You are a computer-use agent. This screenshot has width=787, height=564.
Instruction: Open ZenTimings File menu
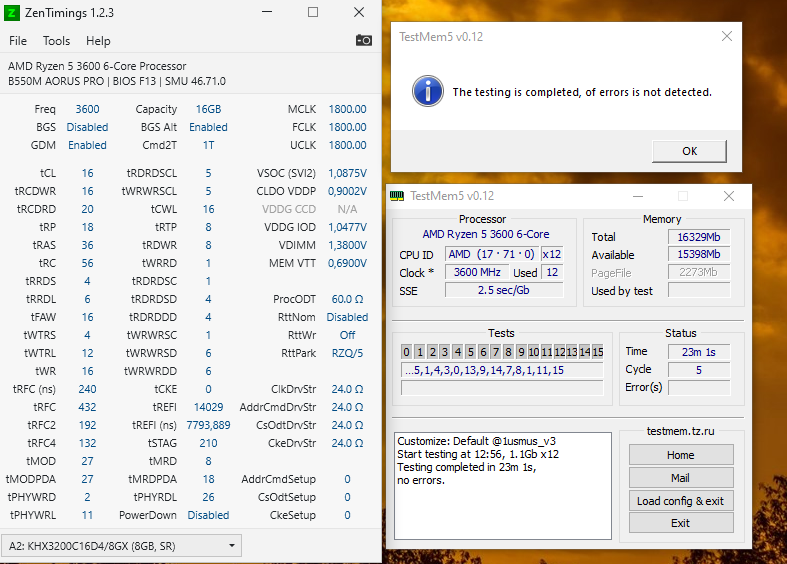tap(18, 41)
